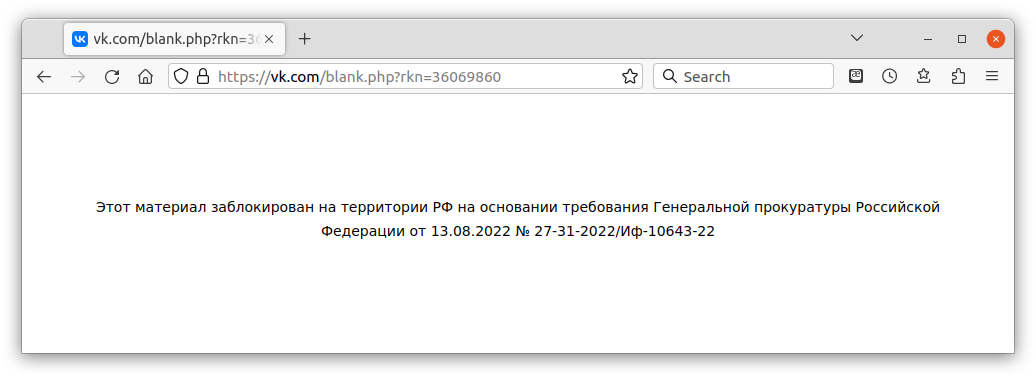Screen dimensions: 1036x374
Task: Open the history clock icon
Action: pos(889,77)
